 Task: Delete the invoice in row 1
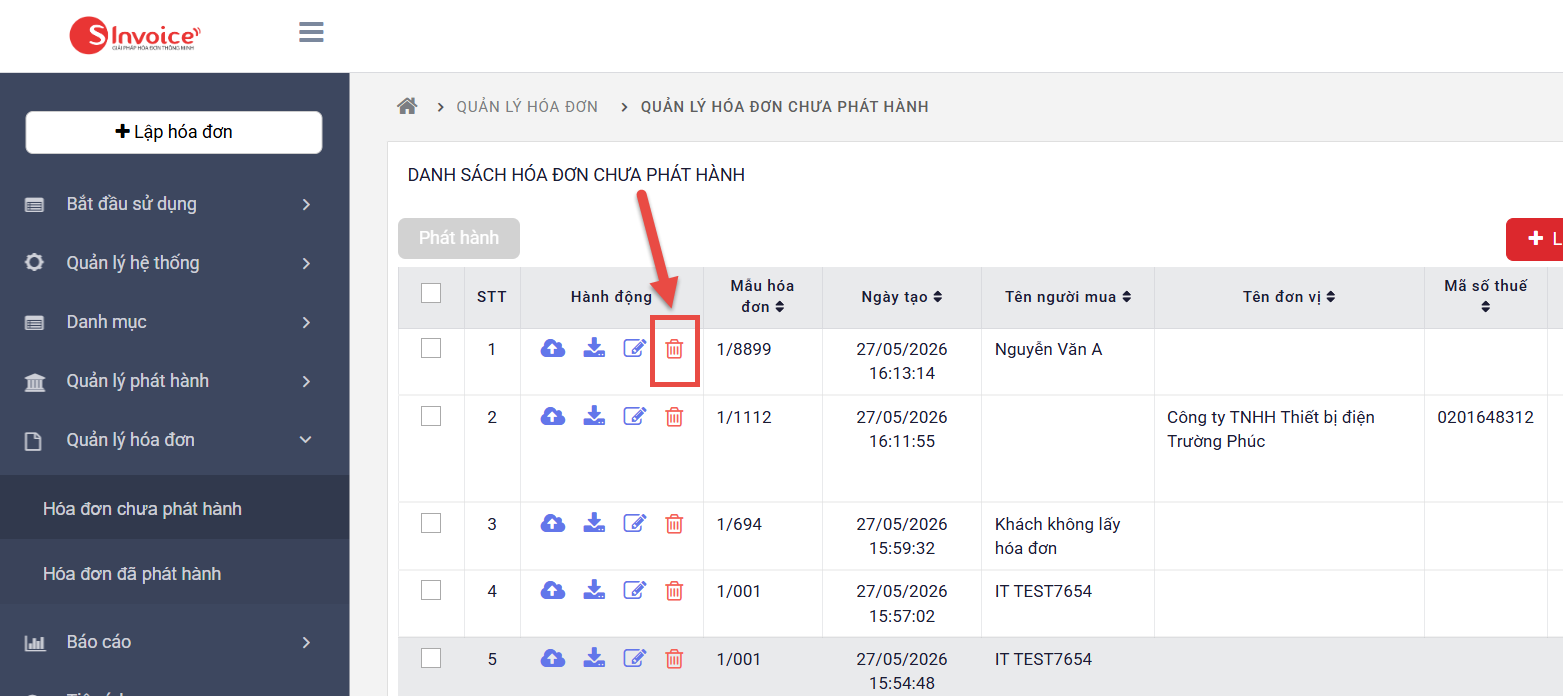click(675, 349)
